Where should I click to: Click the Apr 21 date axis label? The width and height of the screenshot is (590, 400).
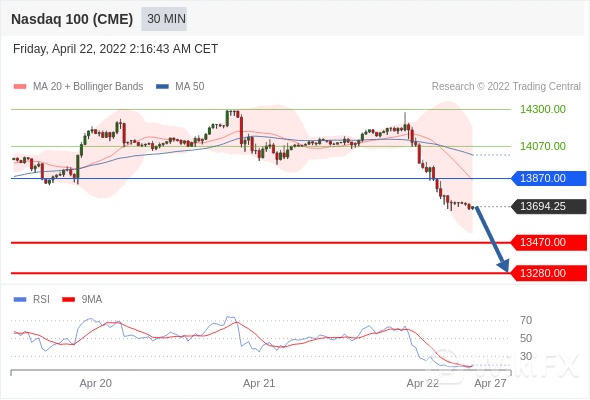click(259, 383)
